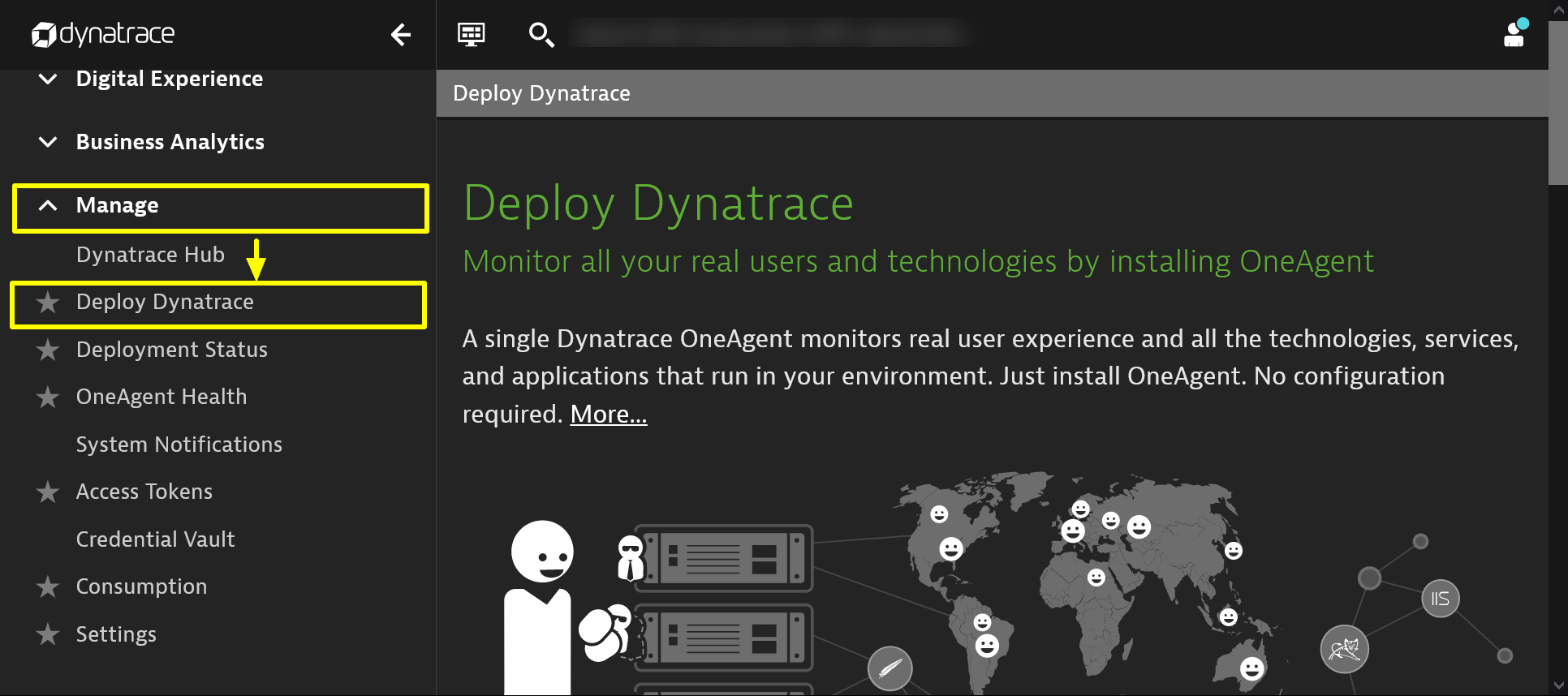Screen dimensions: 1568x696
Task: Toggle favorite star for Deployment Status
Action: (48, 350)
